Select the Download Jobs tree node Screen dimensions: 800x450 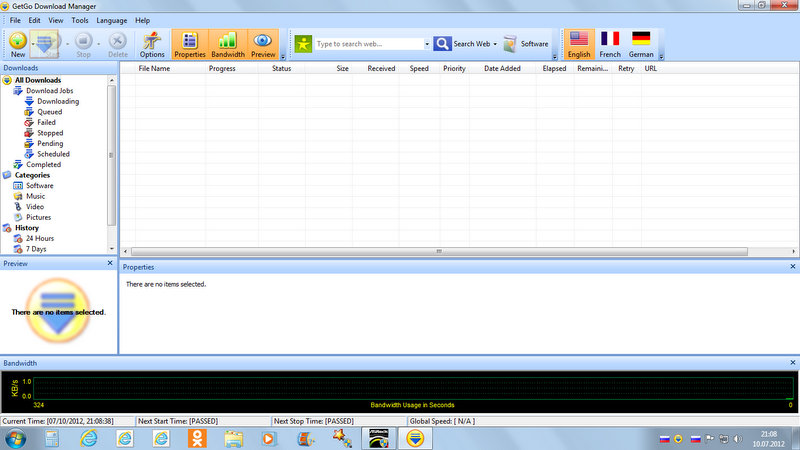point(49,91)
